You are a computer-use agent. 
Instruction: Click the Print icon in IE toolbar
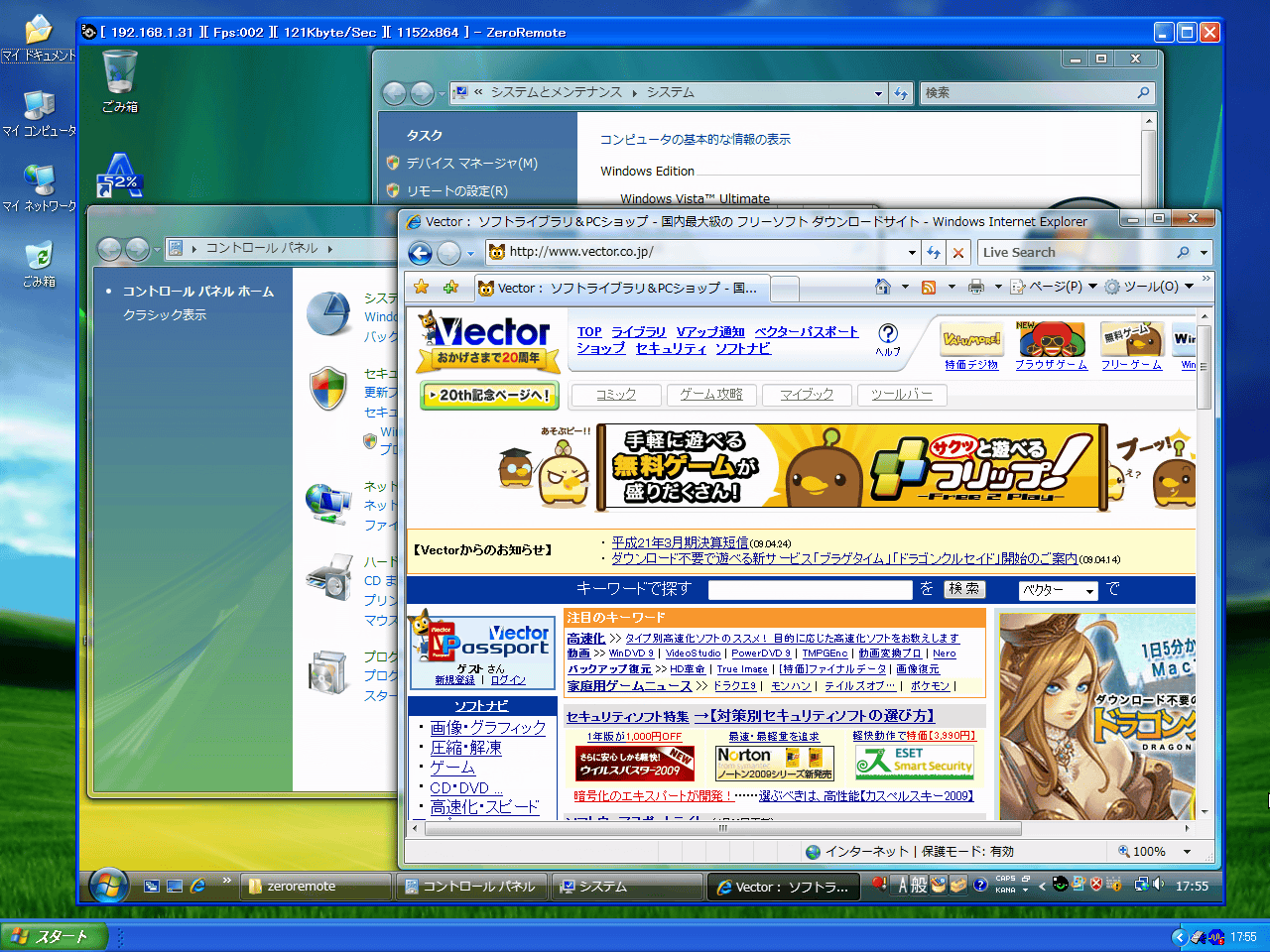976,287
